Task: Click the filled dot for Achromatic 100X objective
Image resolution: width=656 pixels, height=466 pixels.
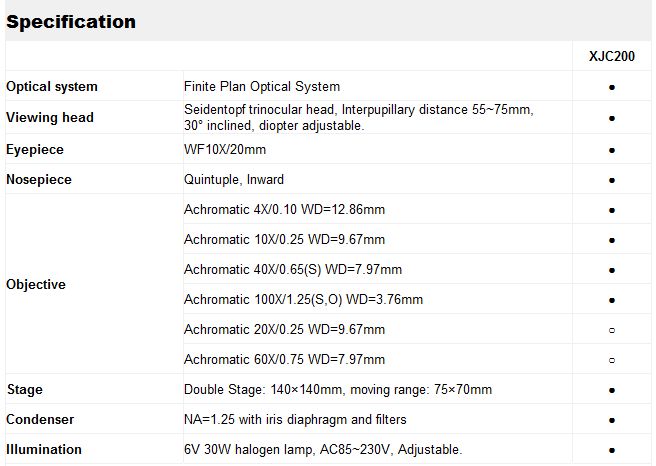Action: tap(612, 300)
